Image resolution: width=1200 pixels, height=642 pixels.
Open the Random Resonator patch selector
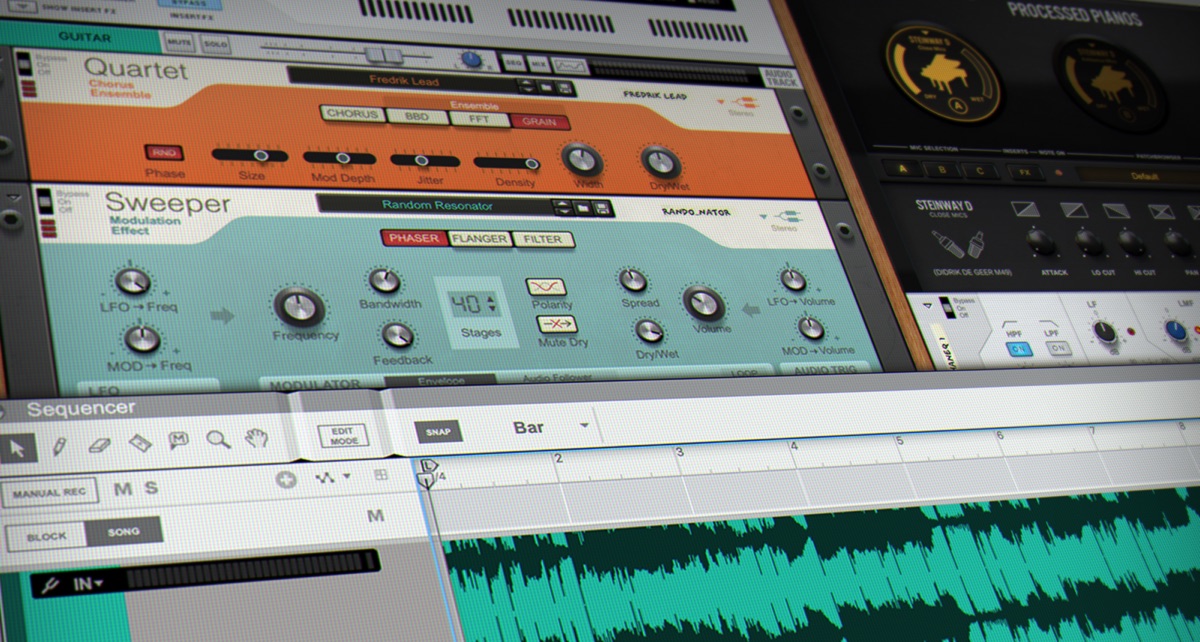coord(437,205)
